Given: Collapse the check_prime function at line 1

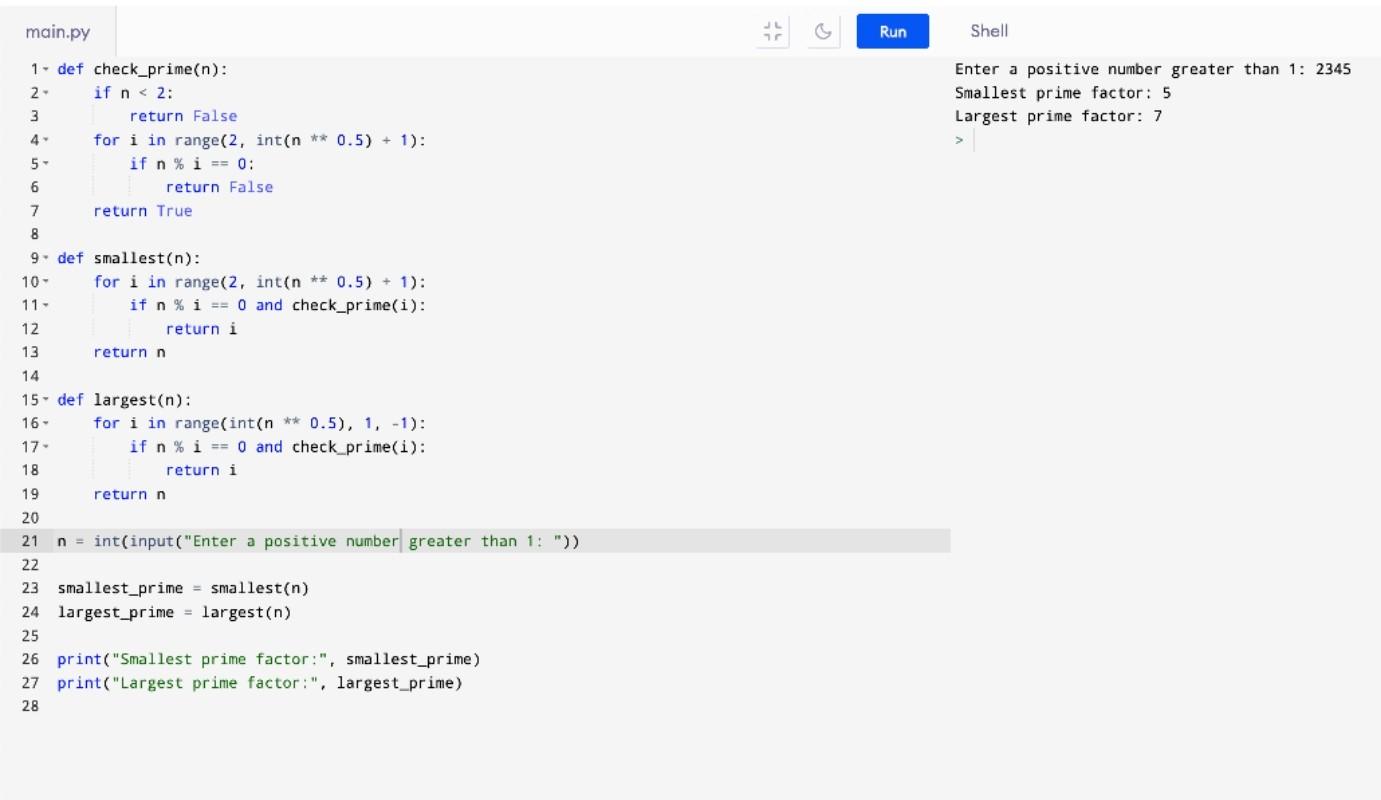Looking at the screenshot, I should click(x=46, y=70).
